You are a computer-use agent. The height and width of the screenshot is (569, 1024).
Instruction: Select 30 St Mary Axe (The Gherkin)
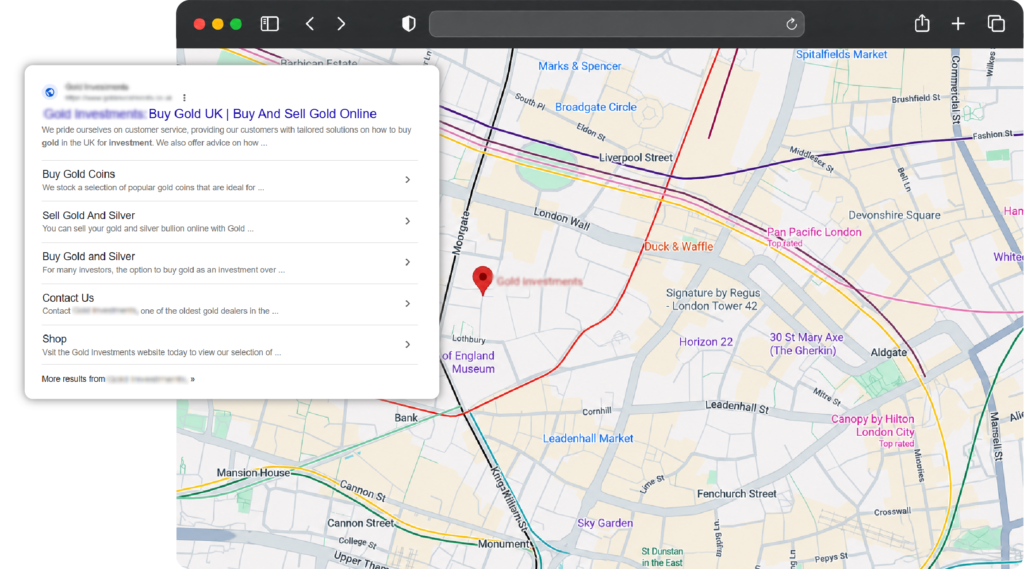806,344
